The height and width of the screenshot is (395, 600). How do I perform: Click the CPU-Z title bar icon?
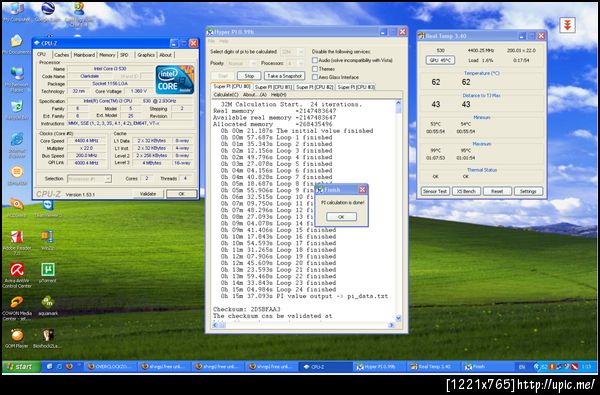tap(37, 43)
